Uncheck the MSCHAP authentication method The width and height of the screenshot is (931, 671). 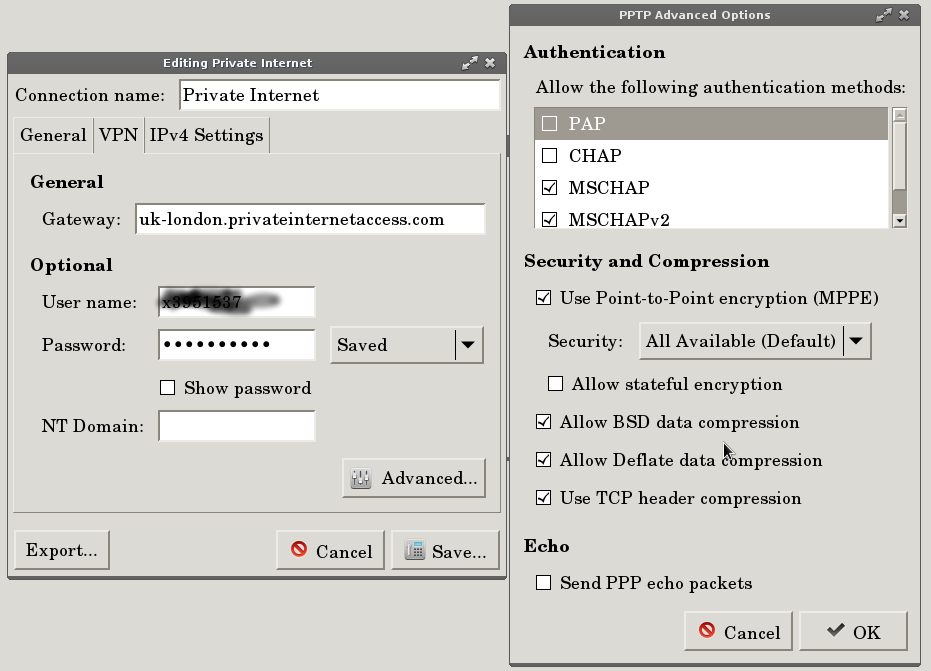pos(549,188)
